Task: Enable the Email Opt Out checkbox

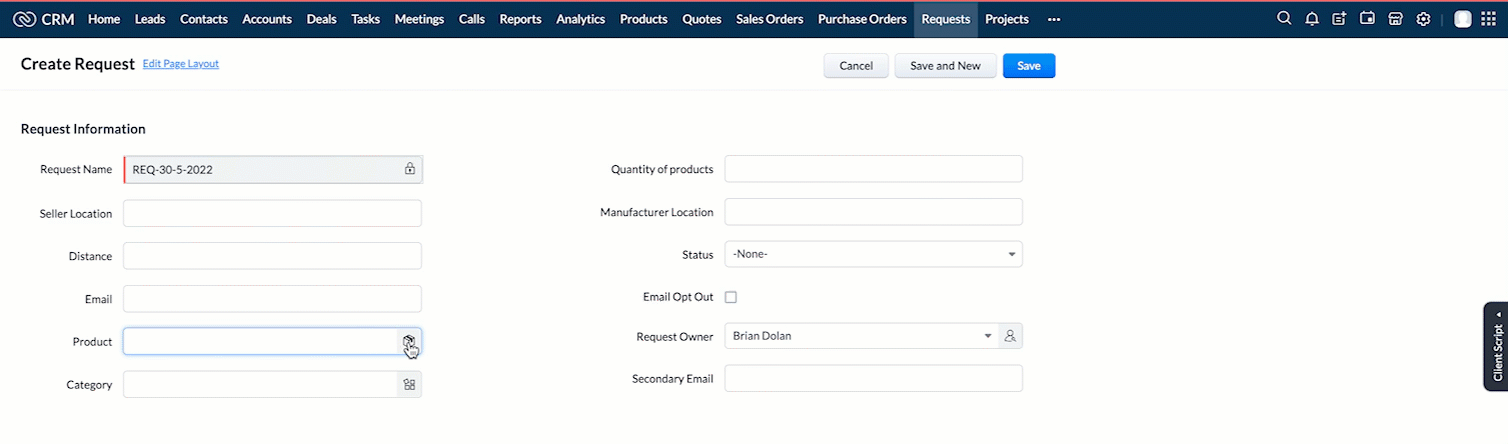Action: 731,297
